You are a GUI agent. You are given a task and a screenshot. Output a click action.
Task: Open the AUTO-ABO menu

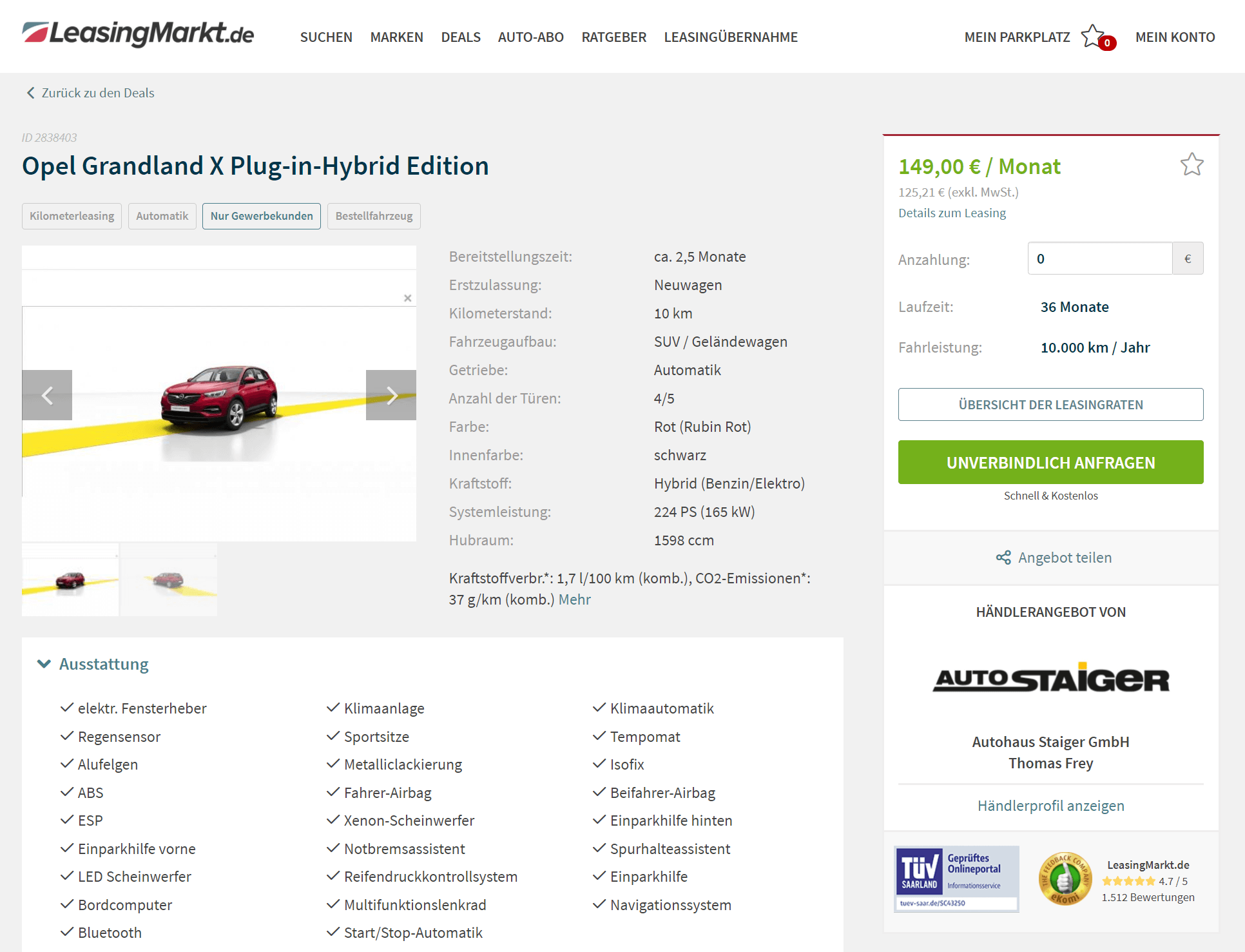(530, 37)
